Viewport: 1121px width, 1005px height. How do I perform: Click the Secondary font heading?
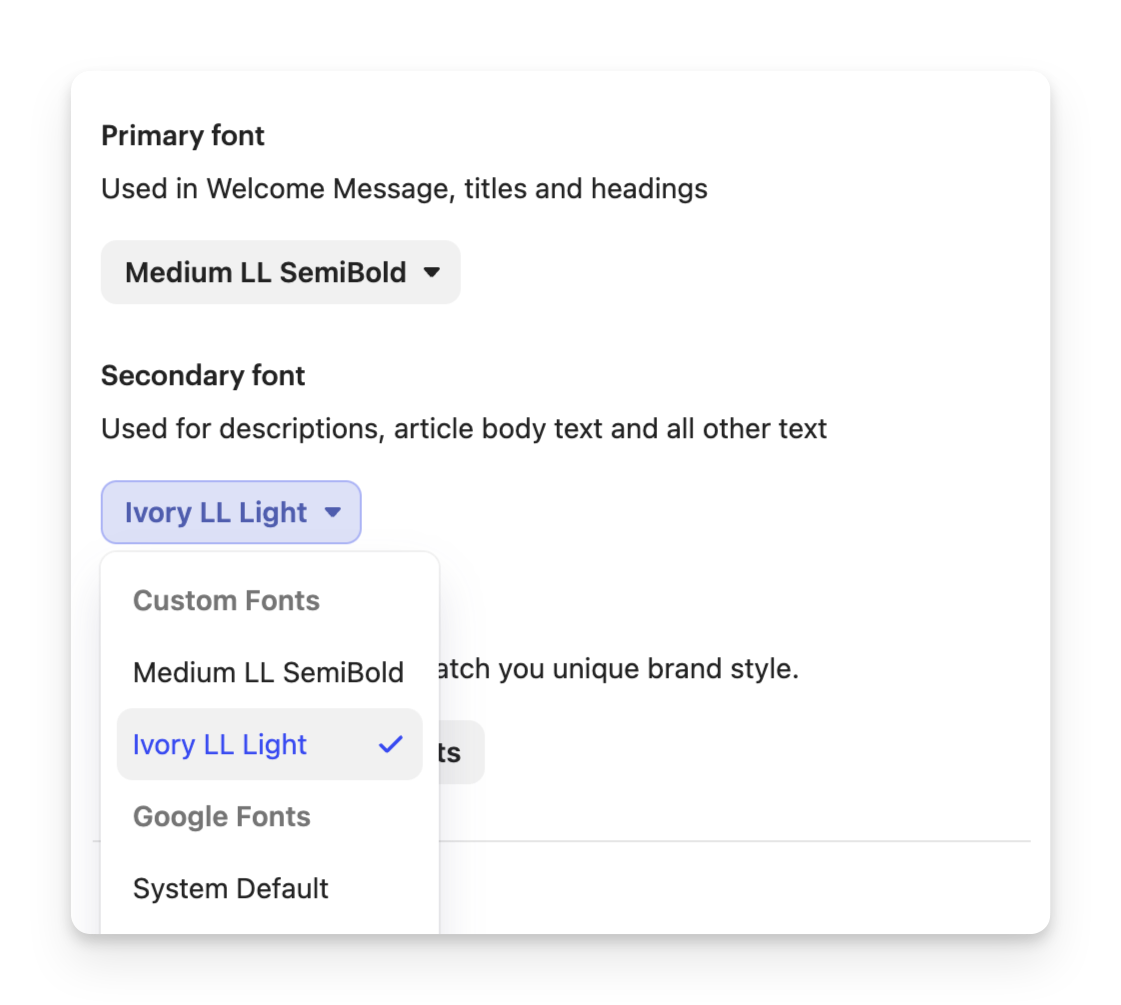click(203, 376)
